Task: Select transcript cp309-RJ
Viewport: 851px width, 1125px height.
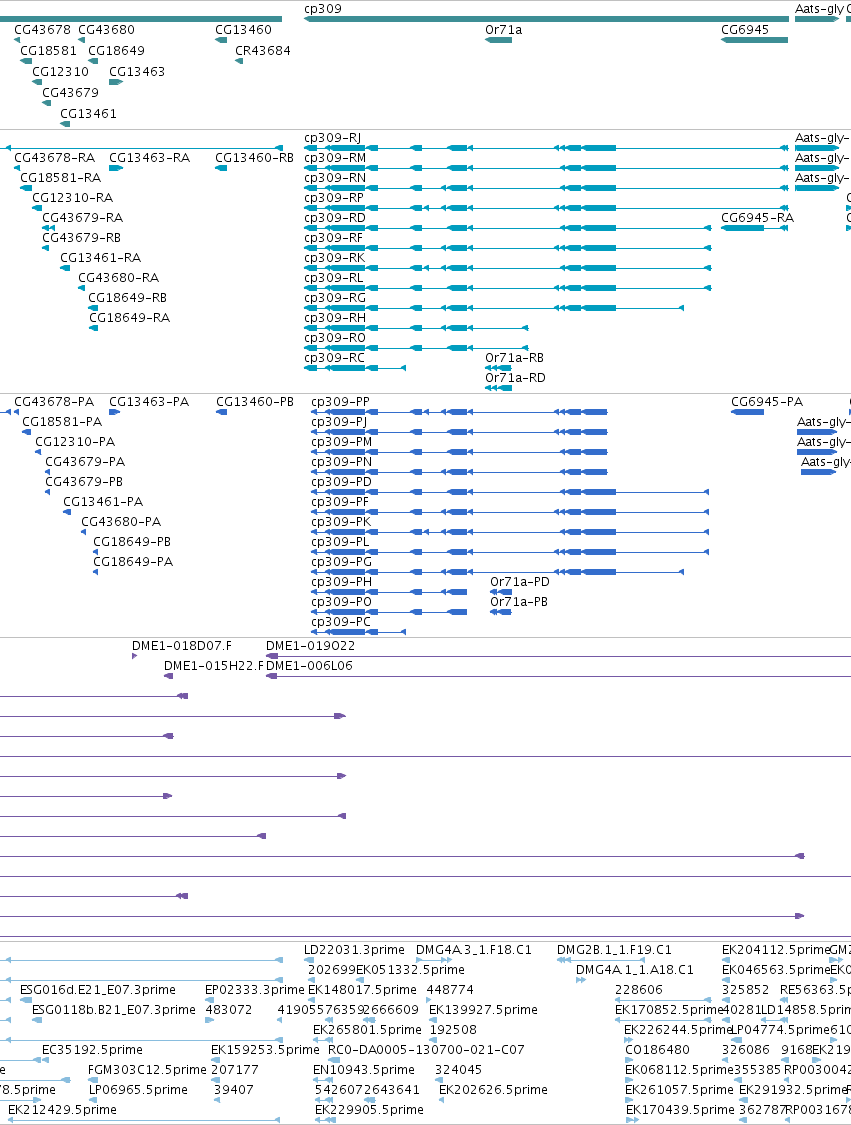Action: [x=333, y=138]
